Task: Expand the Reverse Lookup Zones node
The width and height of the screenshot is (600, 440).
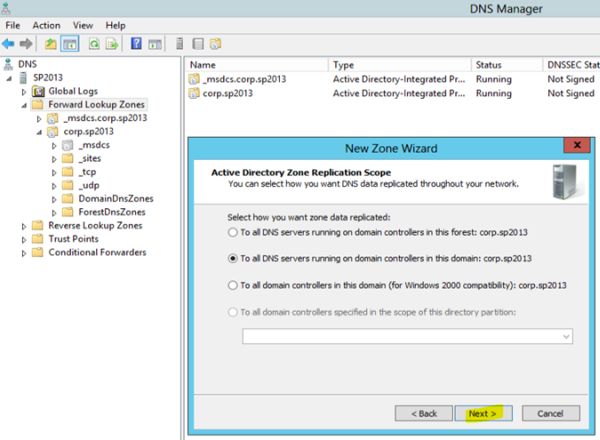Action: click(24, 227)
